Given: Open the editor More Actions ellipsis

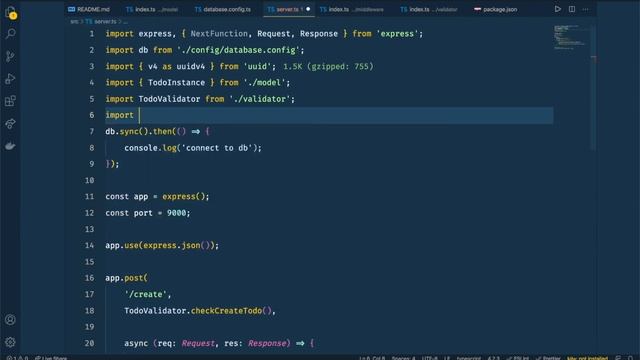Looking at the screenshot, I should (585, 9).
